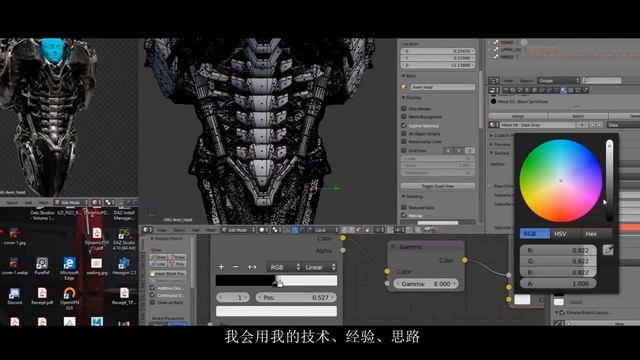Click Pos 0.527 field

point(296,298)
